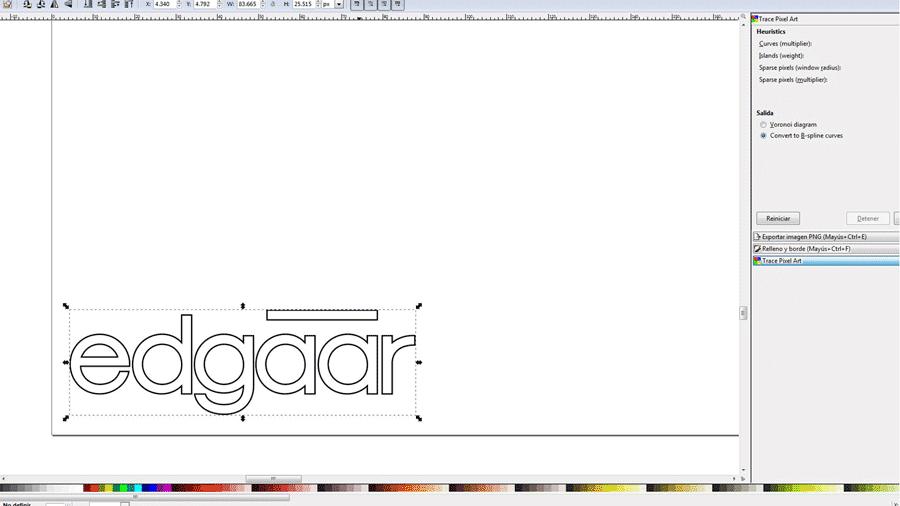Click top-right selection scale handle
The image size is (900, 506).
click(419, 306)
